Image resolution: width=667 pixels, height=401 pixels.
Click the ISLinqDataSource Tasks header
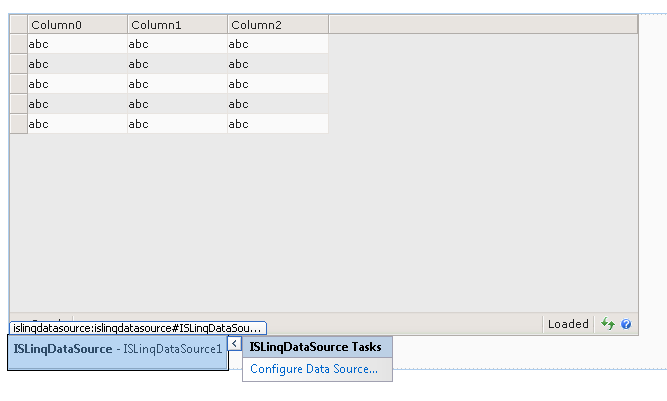(316, 347)
